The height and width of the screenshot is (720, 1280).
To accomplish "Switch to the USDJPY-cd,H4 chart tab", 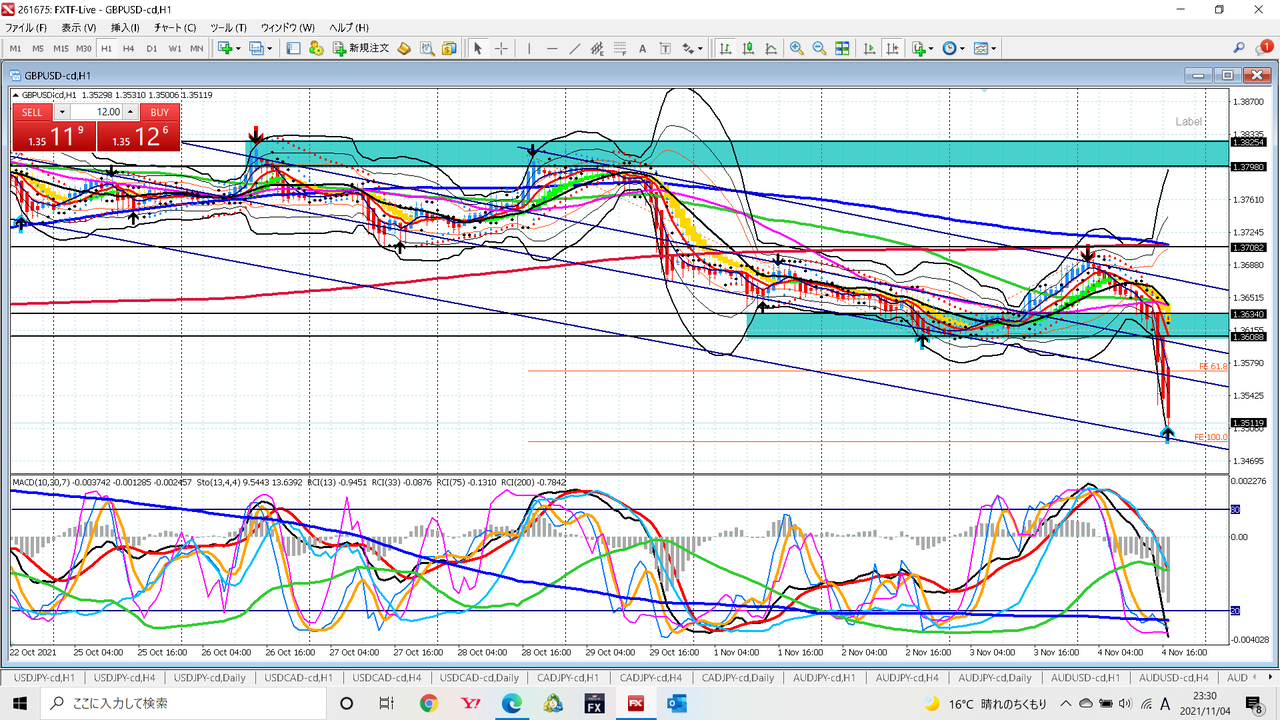I will (x=128, y=678).
